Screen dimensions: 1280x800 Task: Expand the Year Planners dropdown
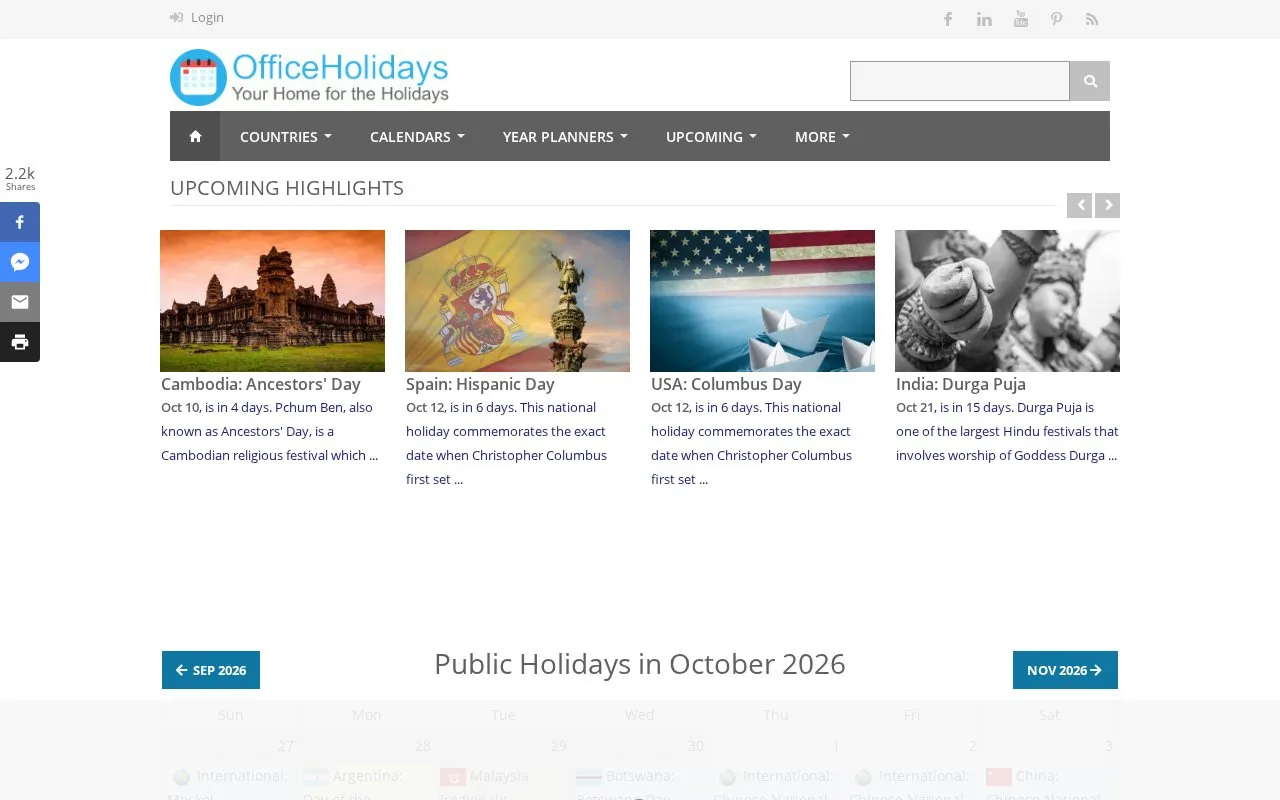565,137
